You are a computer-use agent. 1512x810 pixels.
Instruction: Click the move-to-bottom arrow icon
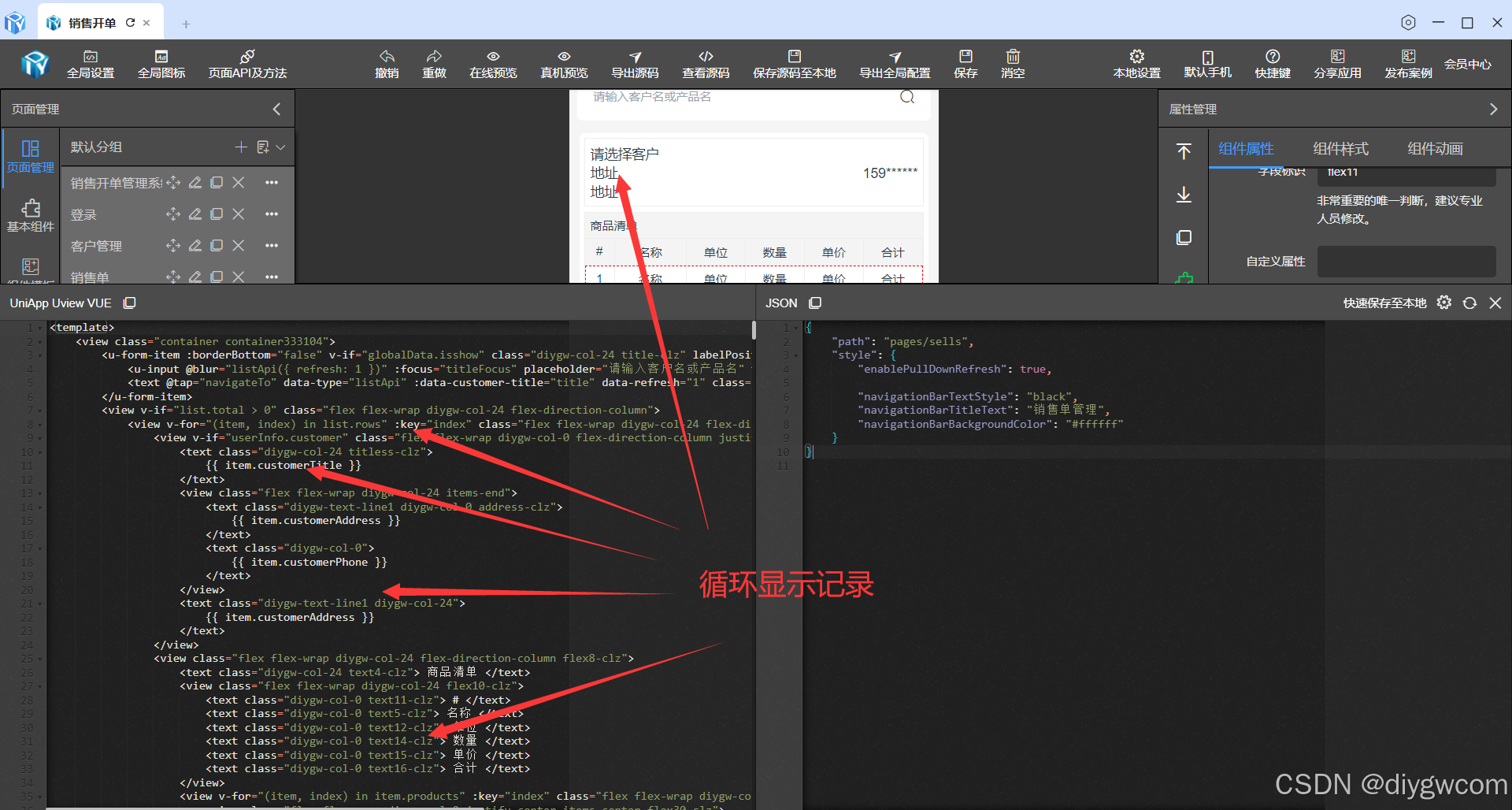pyautogui.click(x=1184, y=195)
